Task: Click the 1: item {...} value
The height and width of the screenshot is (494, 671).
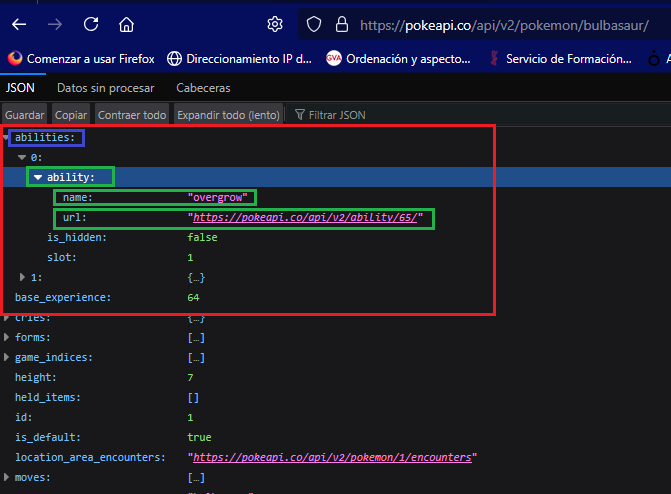Action: coord(196,277)
